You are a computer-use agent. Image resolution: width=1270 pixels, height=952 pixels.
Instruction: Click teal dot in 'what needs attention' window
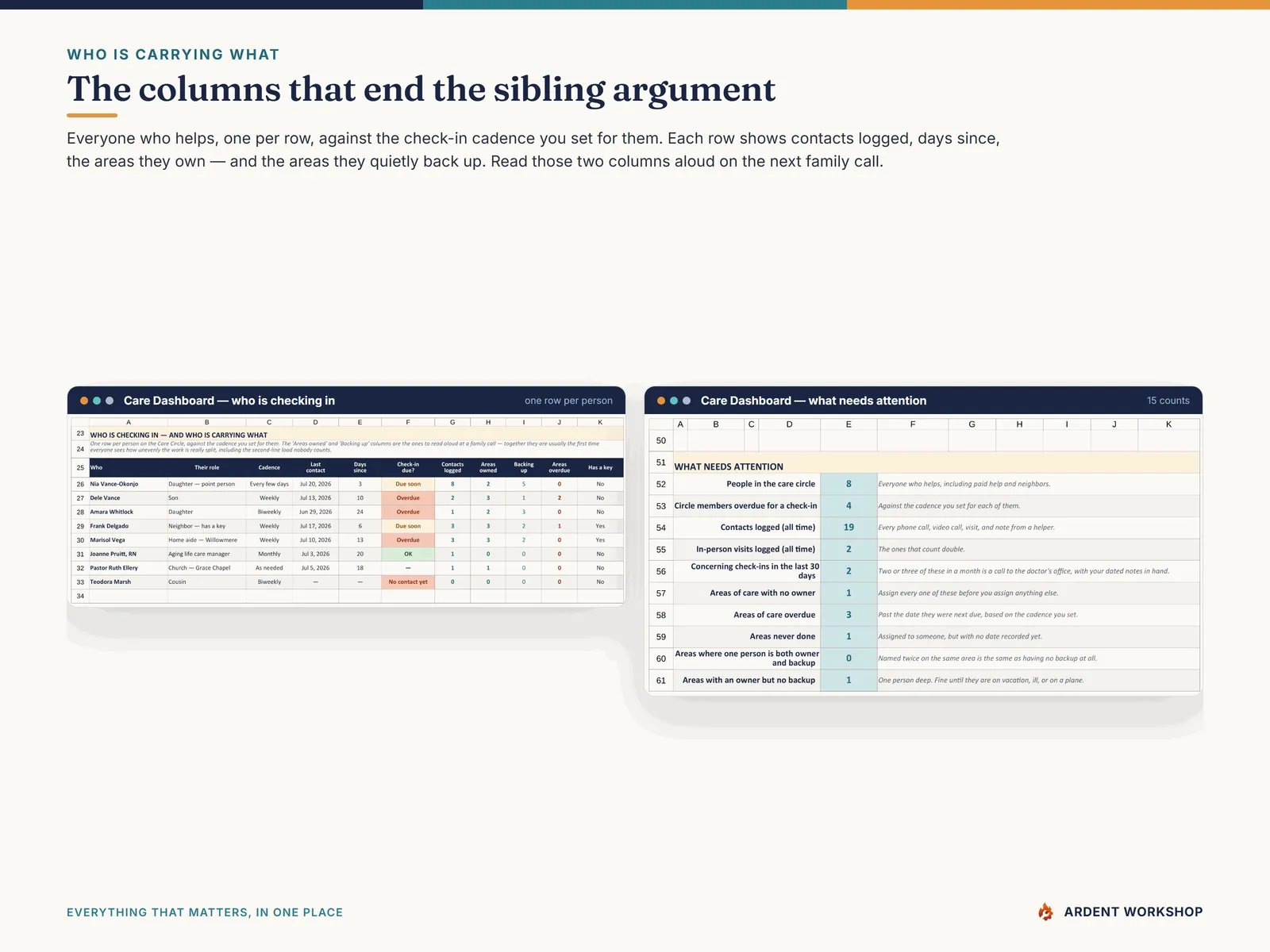tap(674, 401)
